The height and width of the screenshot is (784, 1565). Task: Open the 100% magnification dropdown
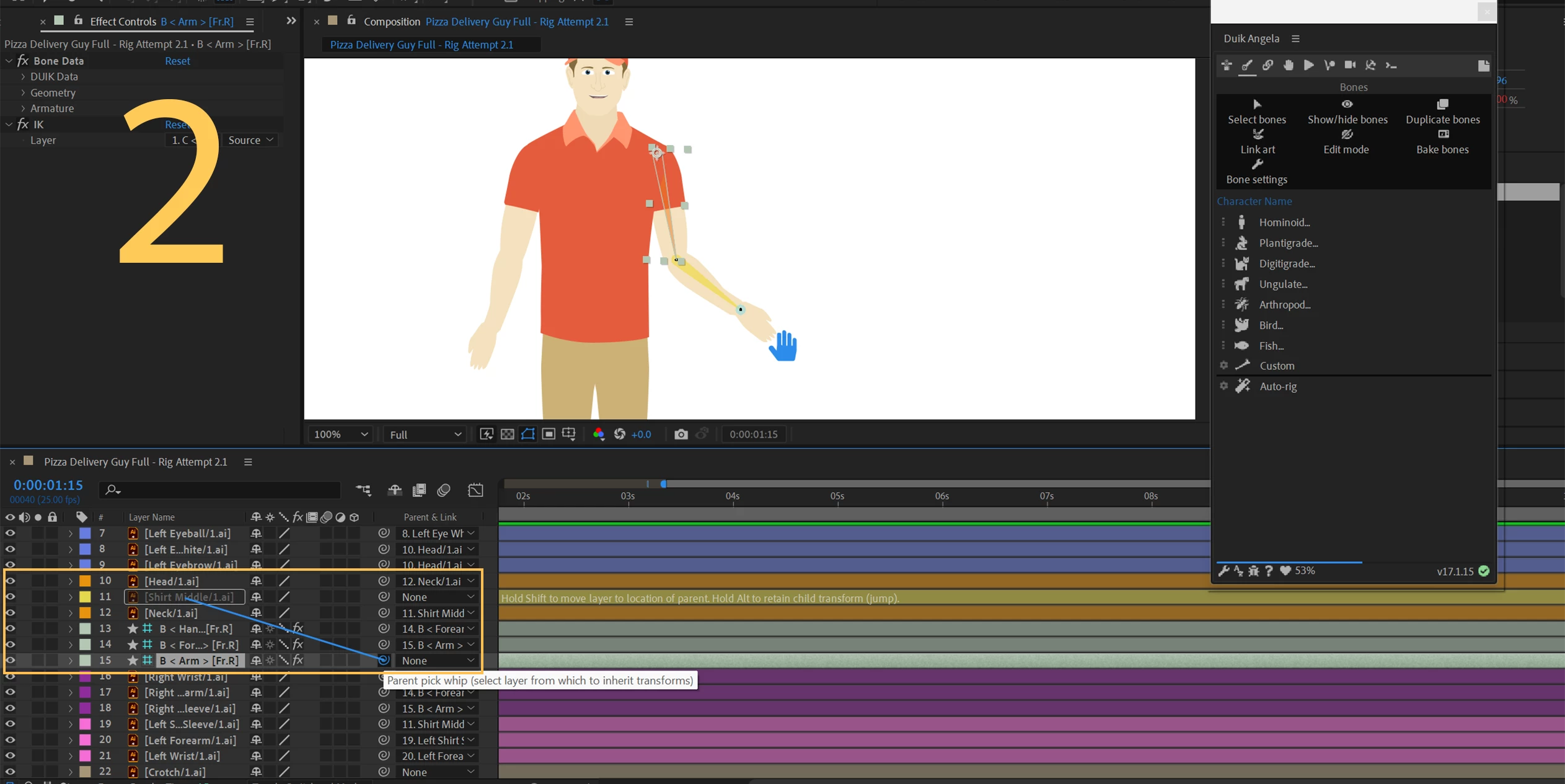(340, 434)
